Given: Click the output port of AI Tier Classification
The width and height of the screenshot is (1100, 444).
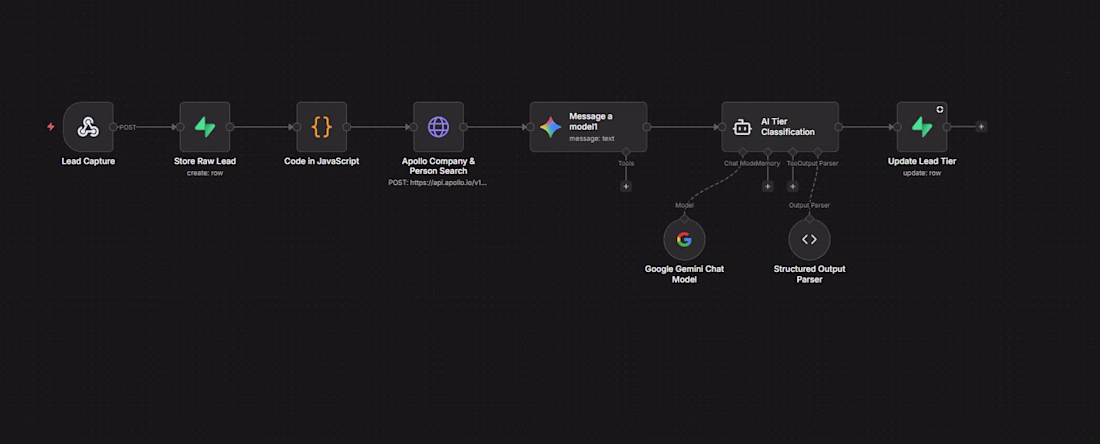Looking at the screenshot, I should (x=838, y=127).
